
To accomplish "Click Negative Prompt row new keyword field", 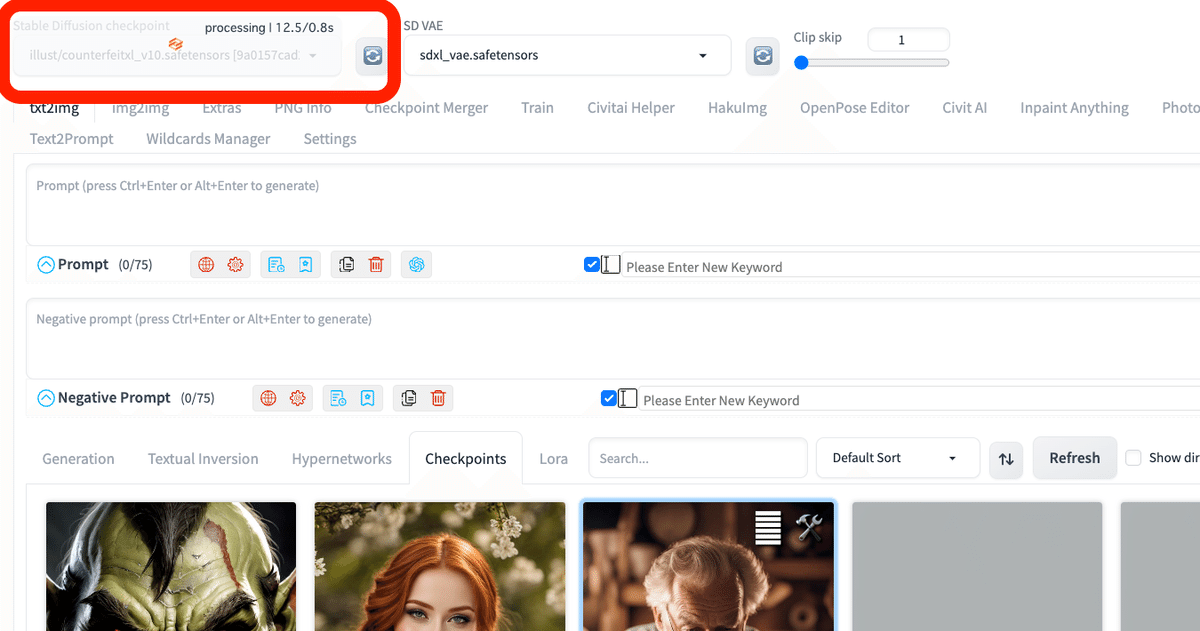I will pyautogui.click(x=920, y=399).
